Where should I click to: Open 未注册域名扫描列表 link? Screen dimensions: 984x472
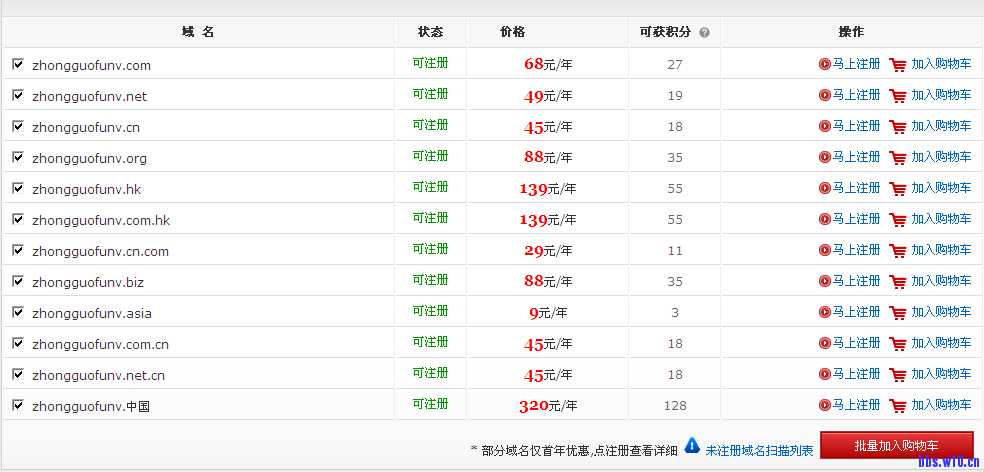click(759, 451)
